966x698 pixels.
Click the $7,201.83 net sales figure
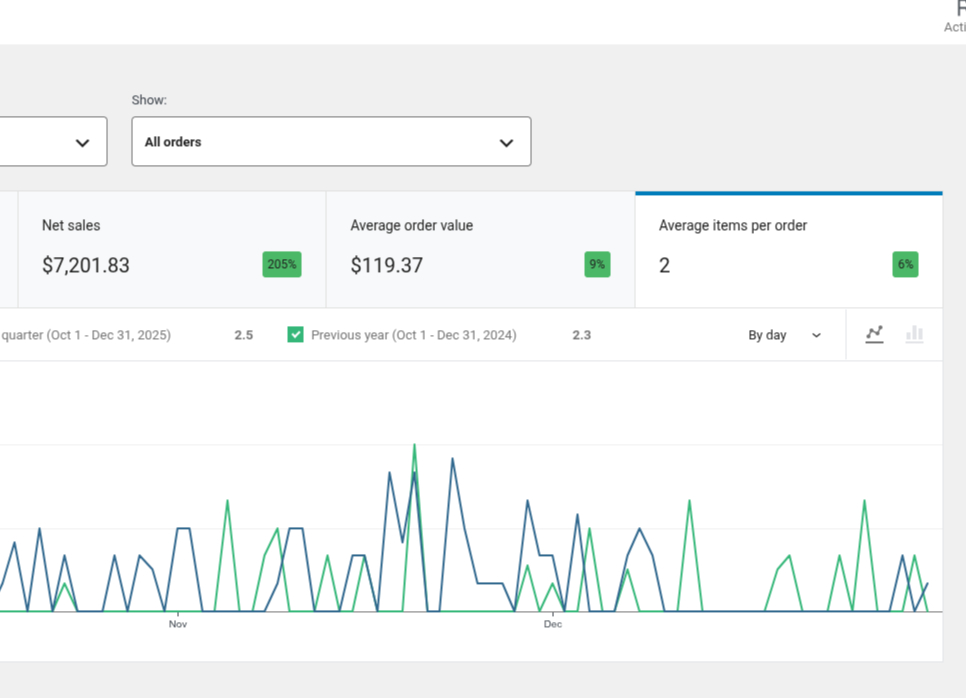86,265
